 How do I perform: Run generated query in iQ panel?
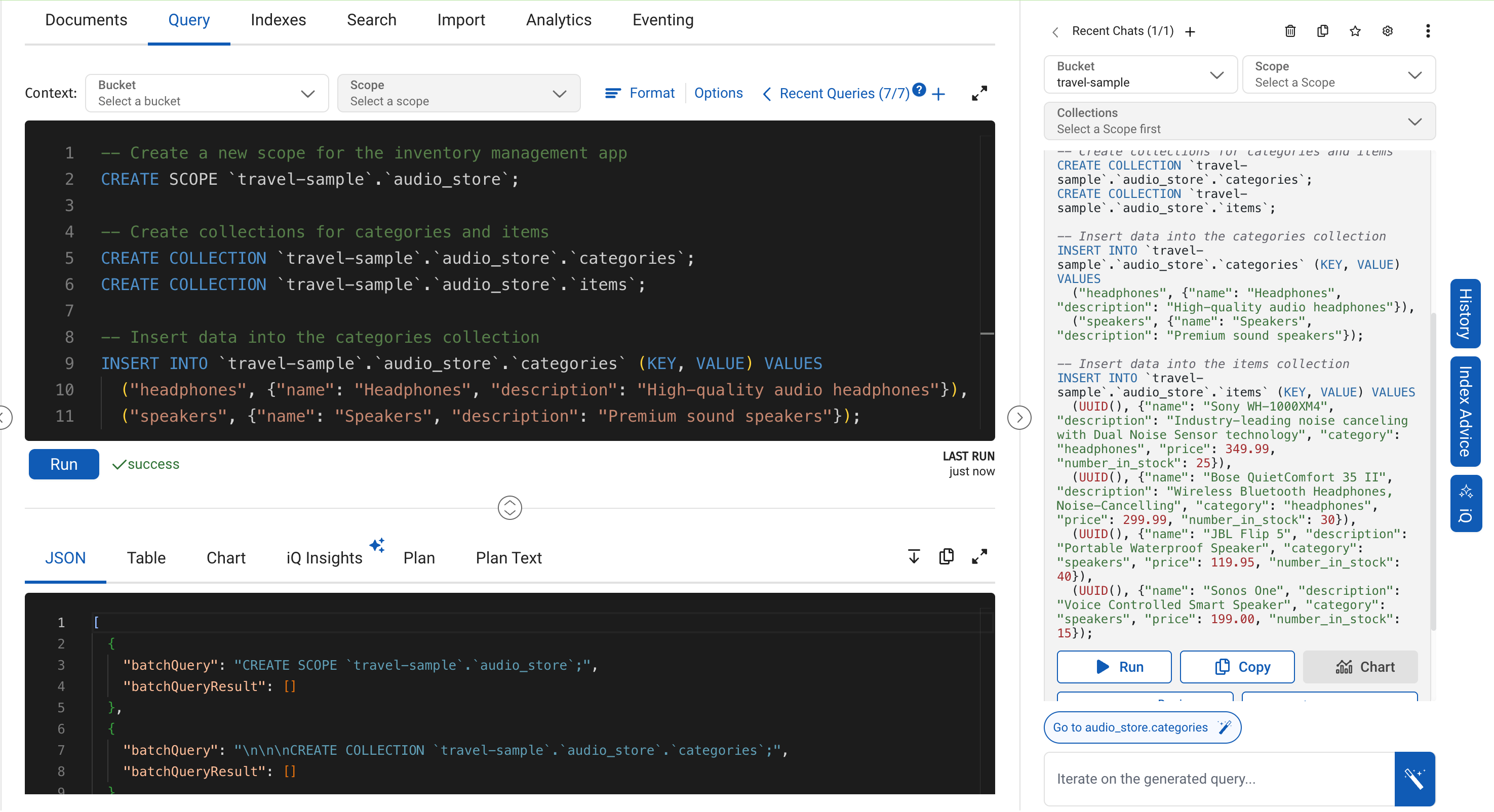click(1114, 667)
